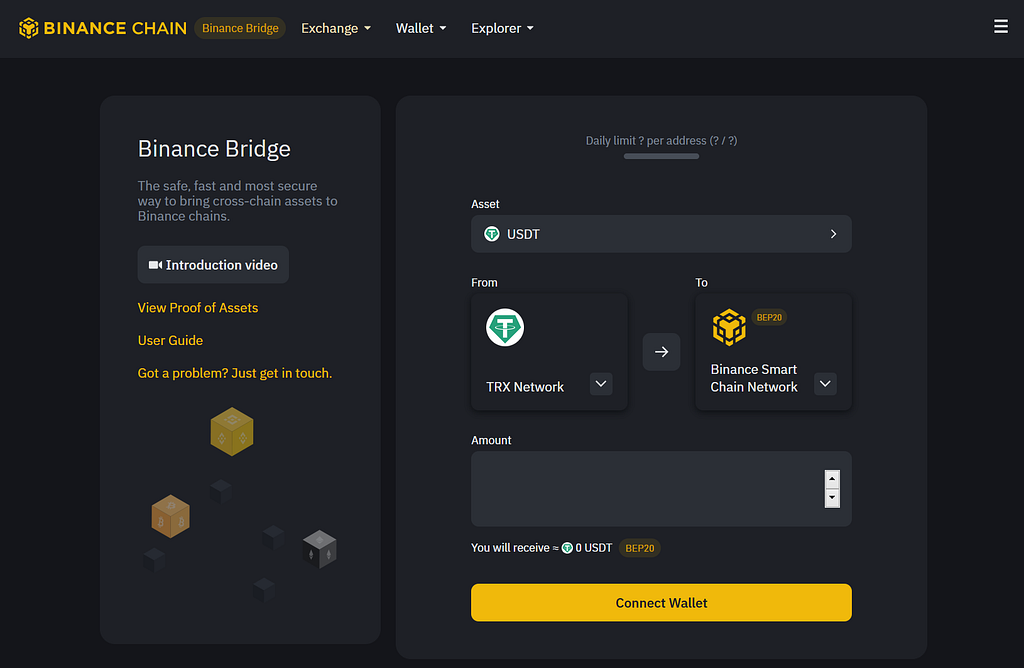Screen dimensions: 1024x668
Task: Click the Binance cube icon in To card
Action: coord(729,327)
